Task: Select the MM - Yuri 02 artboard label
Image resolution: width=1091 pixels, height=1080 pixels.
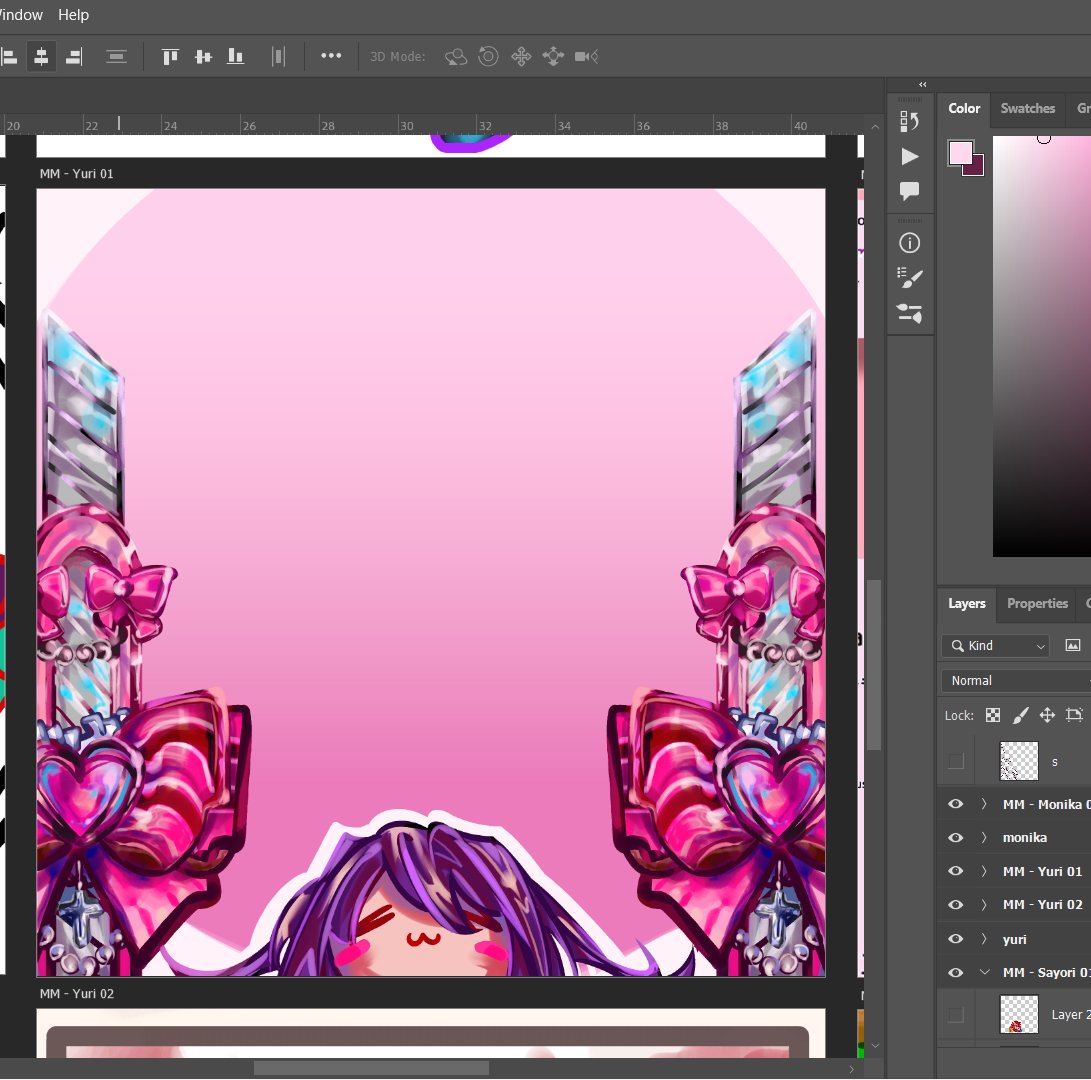Action: click(77, 994)
